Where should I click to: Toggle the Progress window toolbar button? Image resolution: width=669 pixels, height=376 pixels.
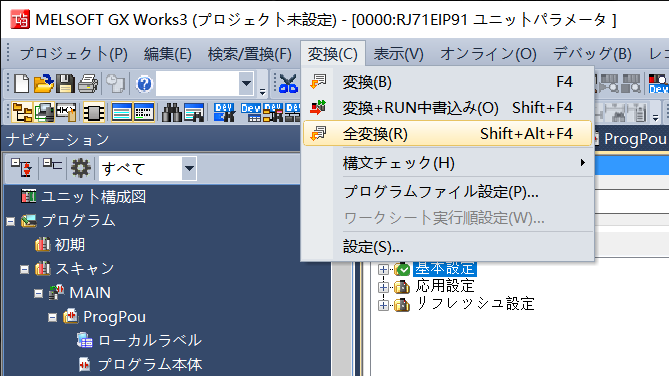pyautogui.click(x=144, y=113)
